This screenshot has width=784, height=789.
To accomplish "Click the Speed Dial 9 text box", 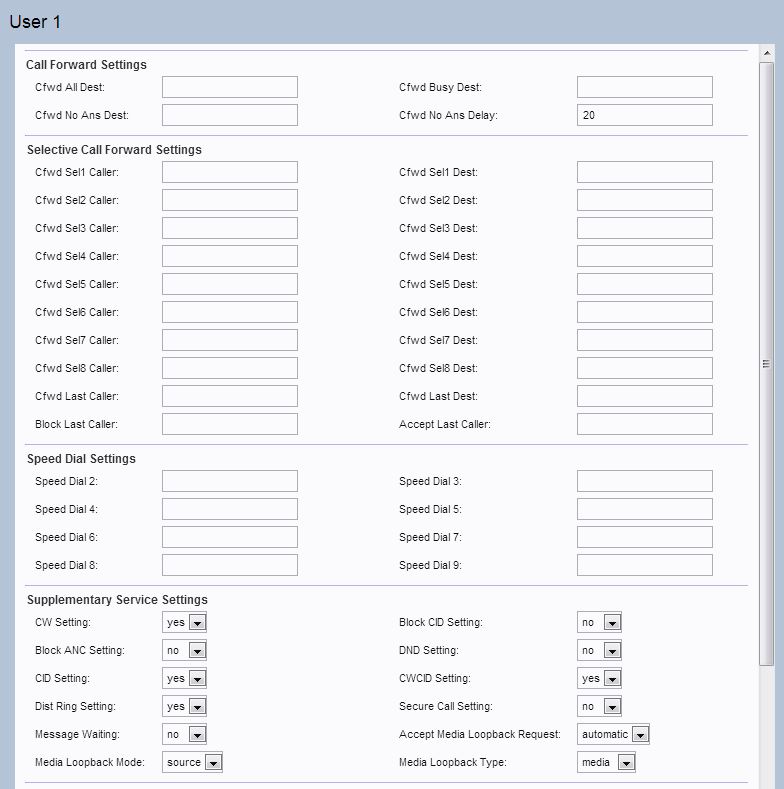I will (x=645, y=565).
